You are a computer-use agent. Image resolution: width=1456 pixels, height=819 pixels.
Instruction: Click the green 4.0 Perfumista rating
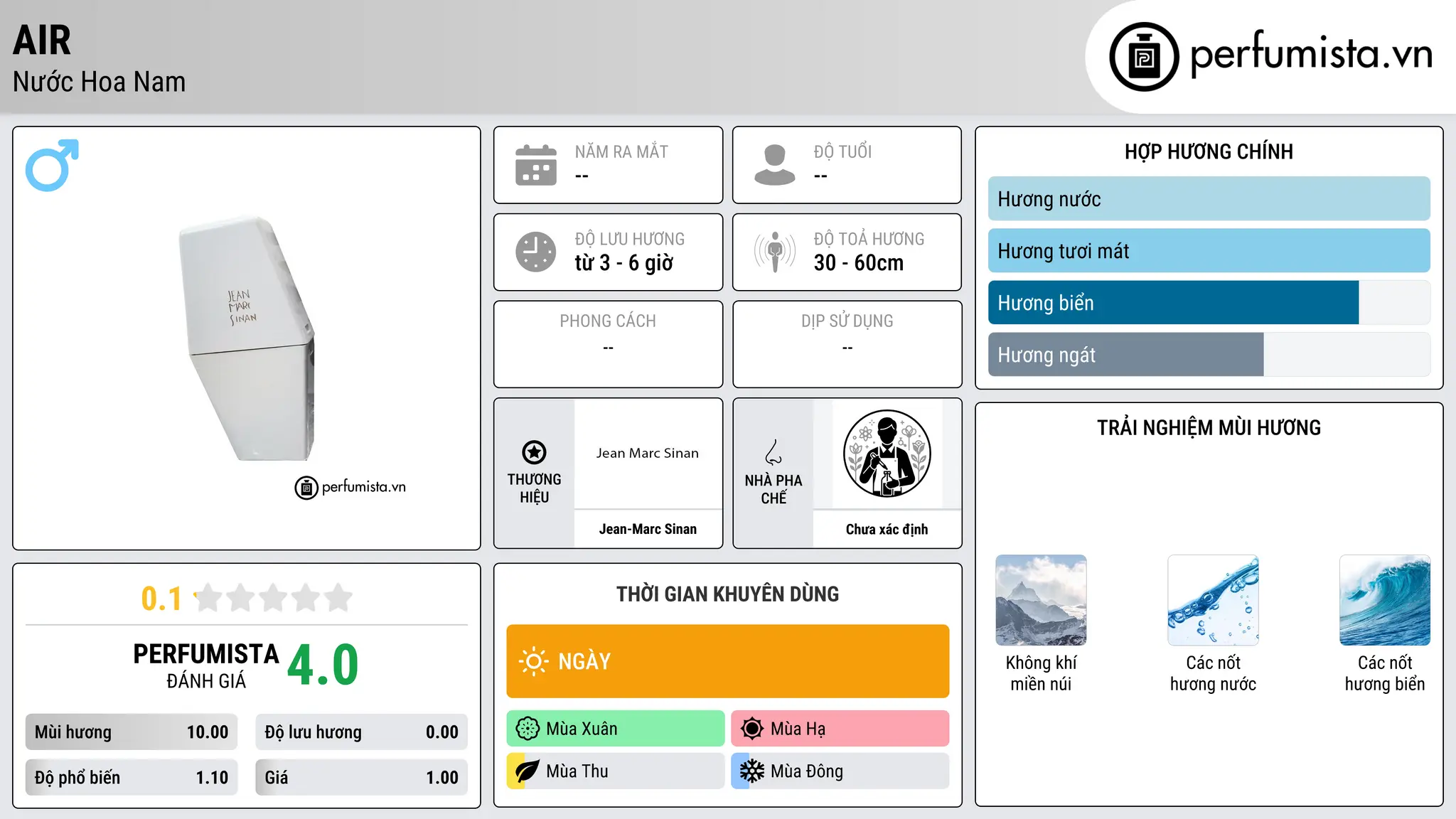pyautogui.click(x=323, y=665)
